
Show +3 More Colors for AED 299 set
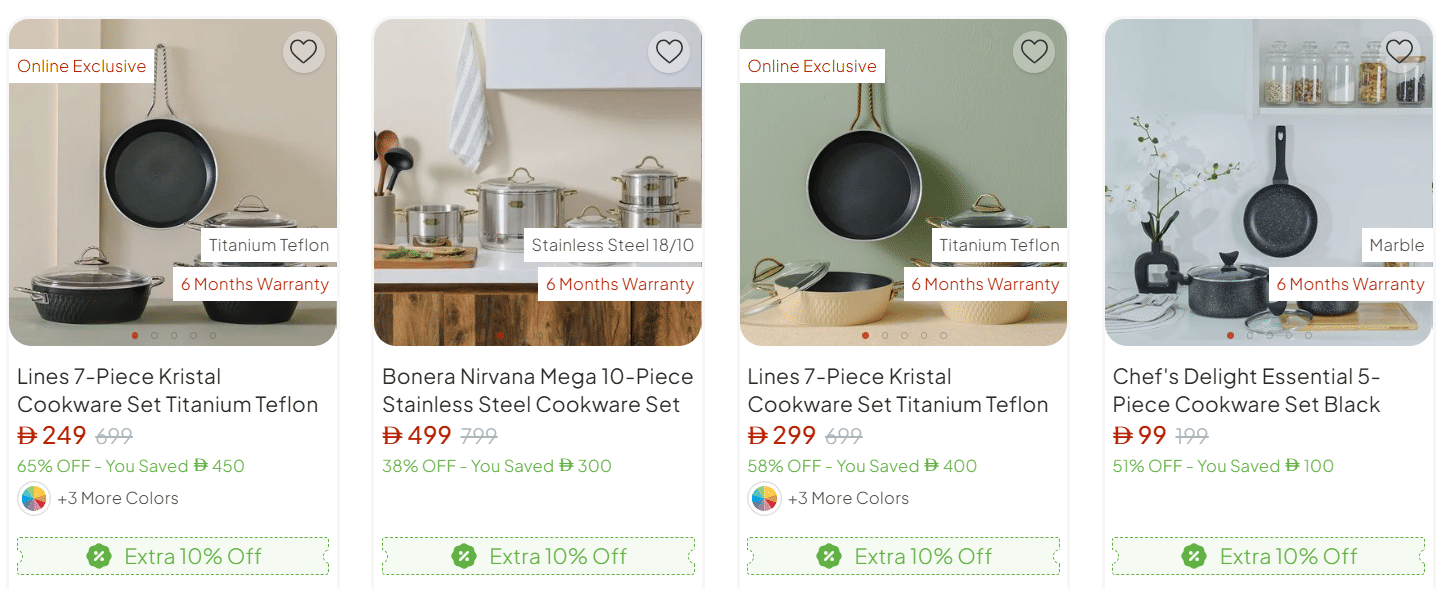click(x=848, y=498)
